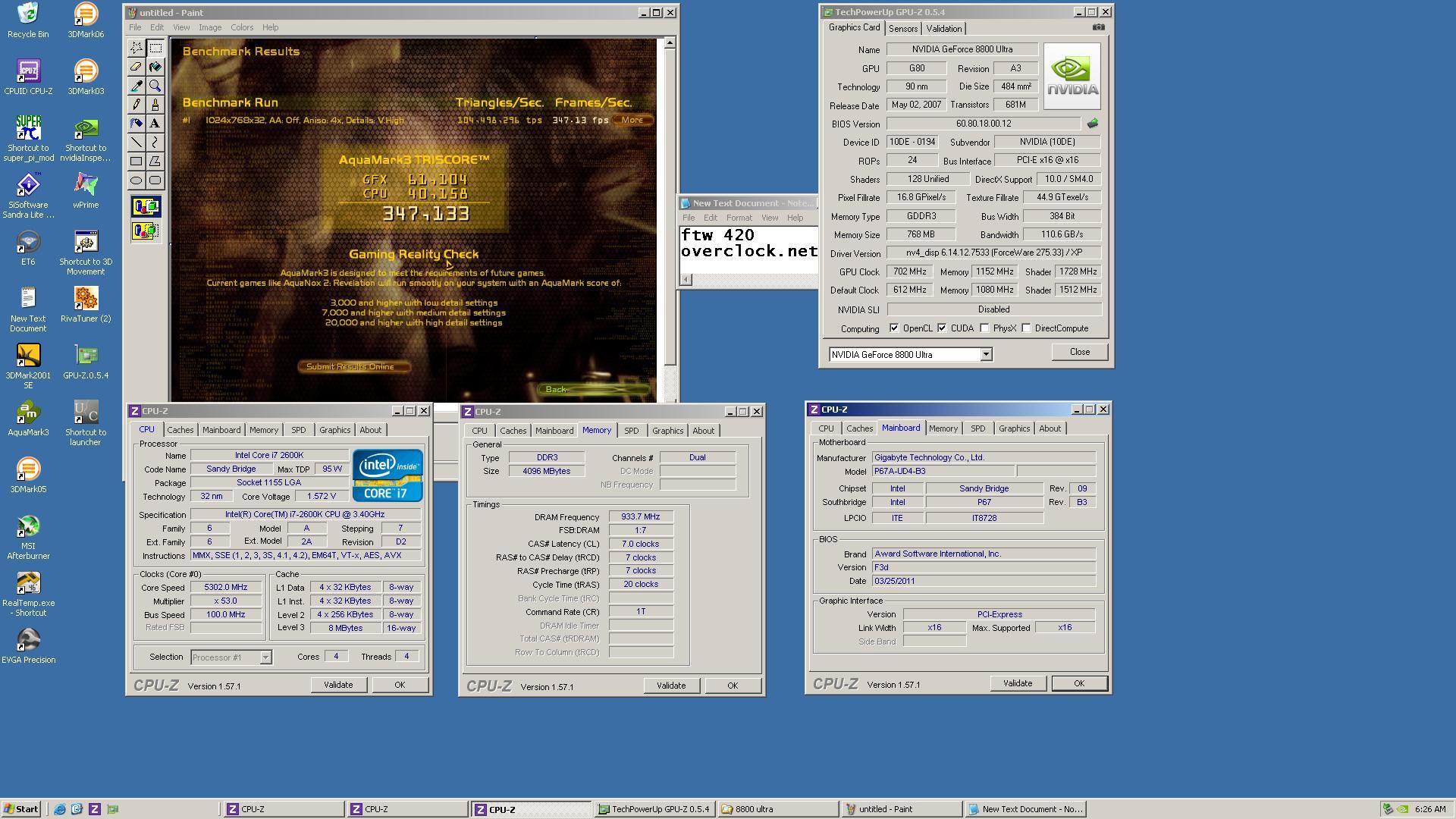This screenshot has height=819, width=1456.
Task: Open the Caches tab in first CPU-Z window
Action: click(180, 430)
